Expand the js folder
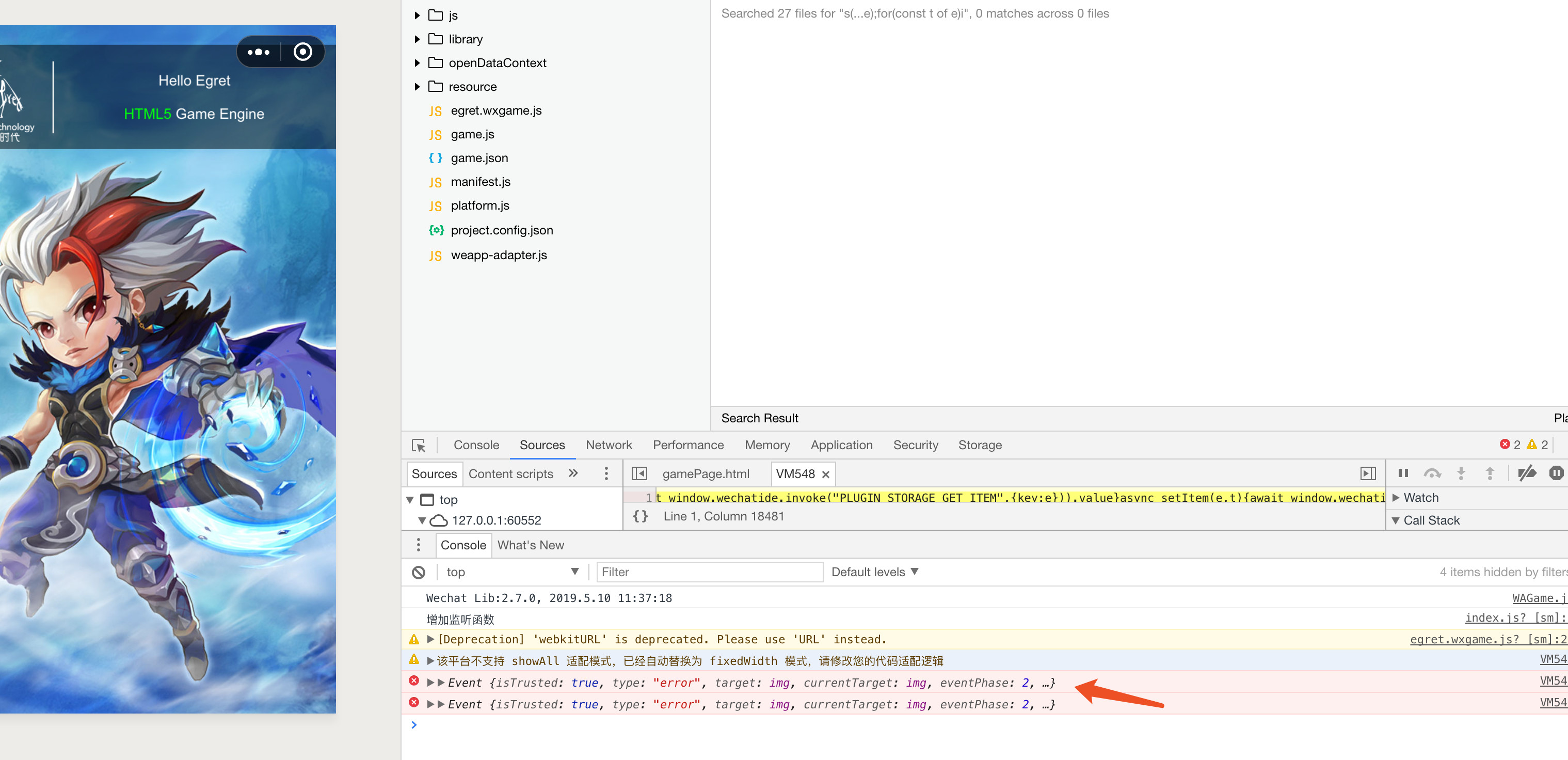Screen dimensions: 1568x760 [x=417, y=15]
